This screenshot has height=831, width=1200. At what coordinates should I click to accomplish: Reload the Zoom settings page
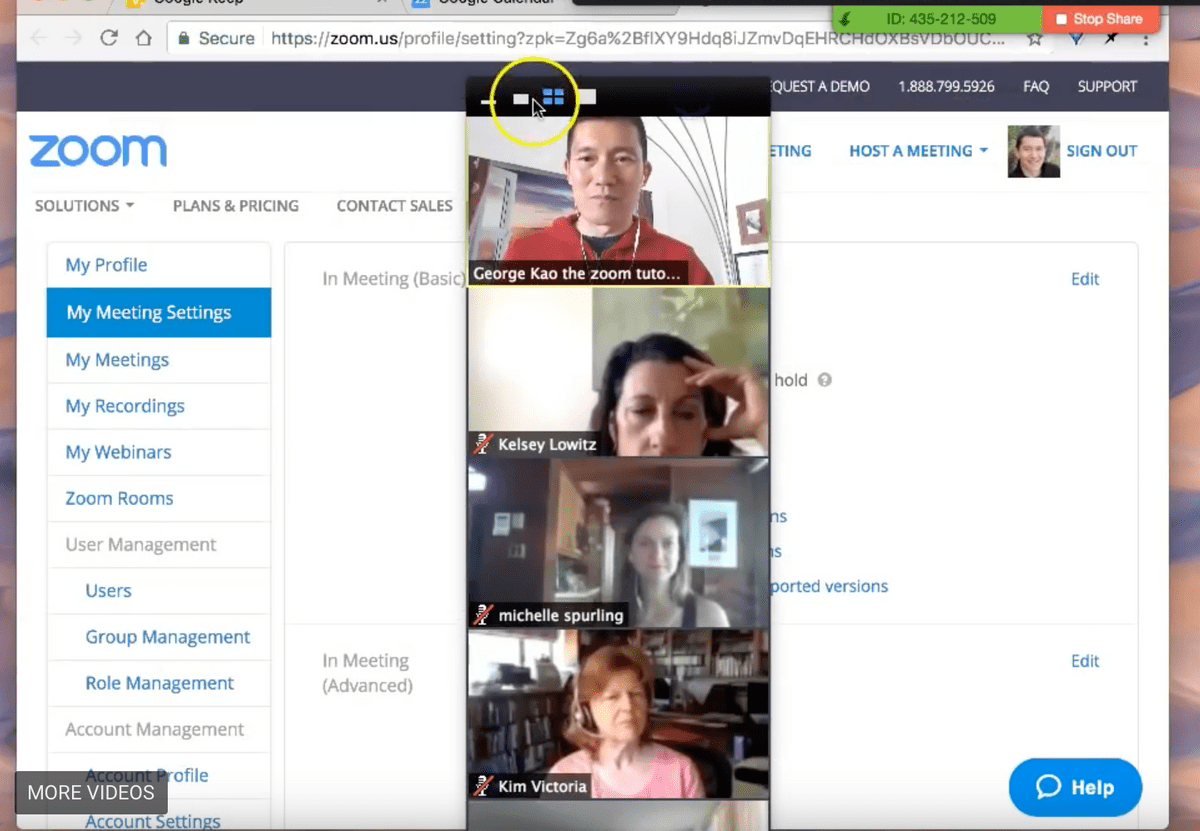click(x=109, y=39)
